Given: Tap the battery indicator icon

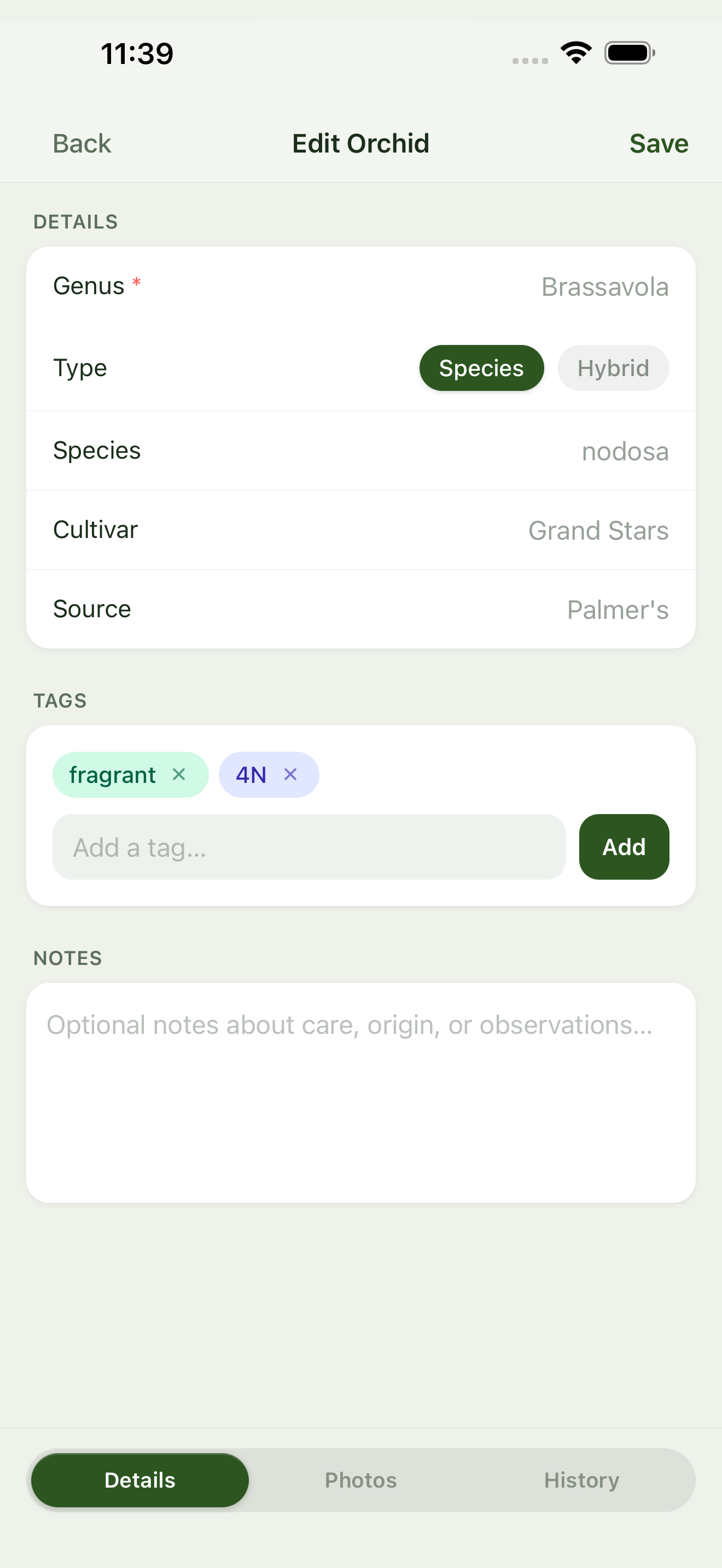Looking at the screenshot, I should pyautogui.click(x=630, y=53).
